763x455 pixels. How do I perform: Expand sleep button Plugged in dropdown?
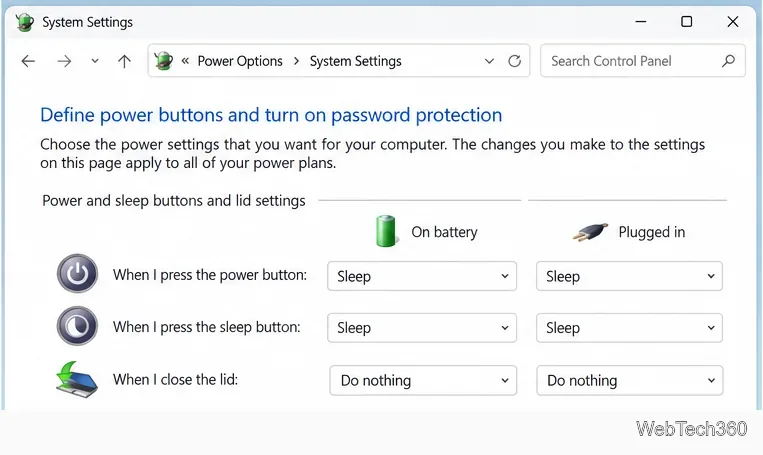click(629, 328)
